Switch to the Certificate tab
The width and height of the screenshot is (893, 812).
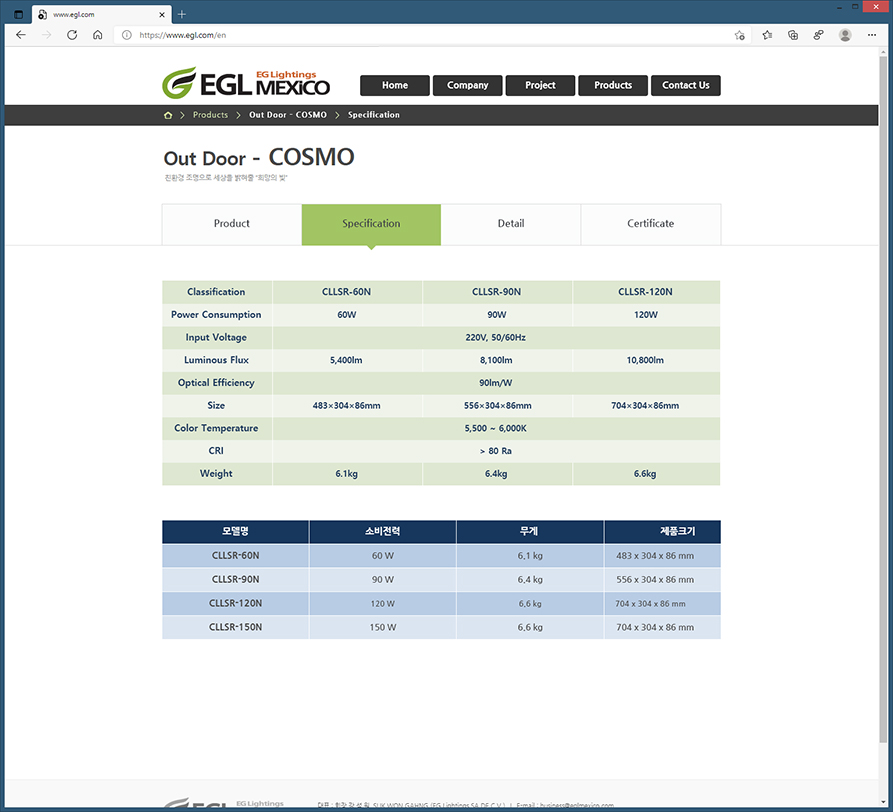(x=650, y=224)
